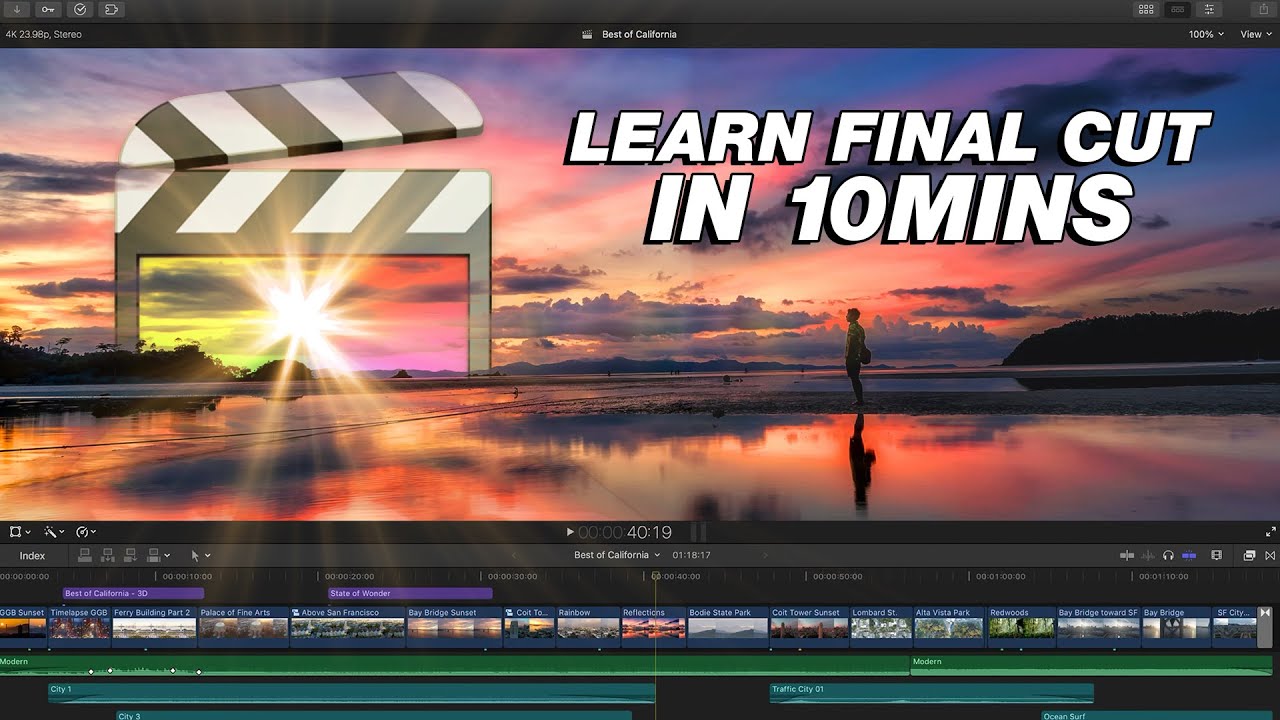This screenshot has width=1280, height=720.
Task: Enter full-screen viewer with the expand arrows
Action: pos(1271,532)
